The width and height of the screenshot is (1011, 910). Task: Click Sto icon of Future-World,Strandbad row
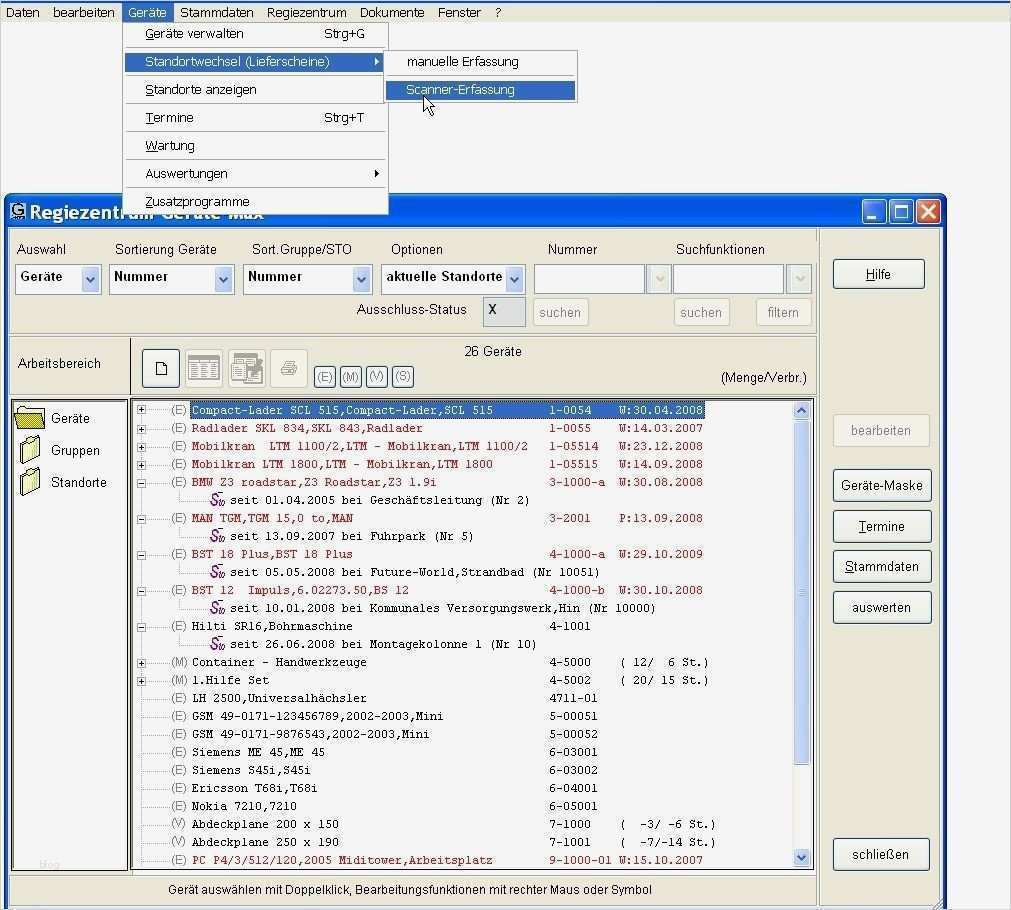pyautogui.click(x=217, y=572)
